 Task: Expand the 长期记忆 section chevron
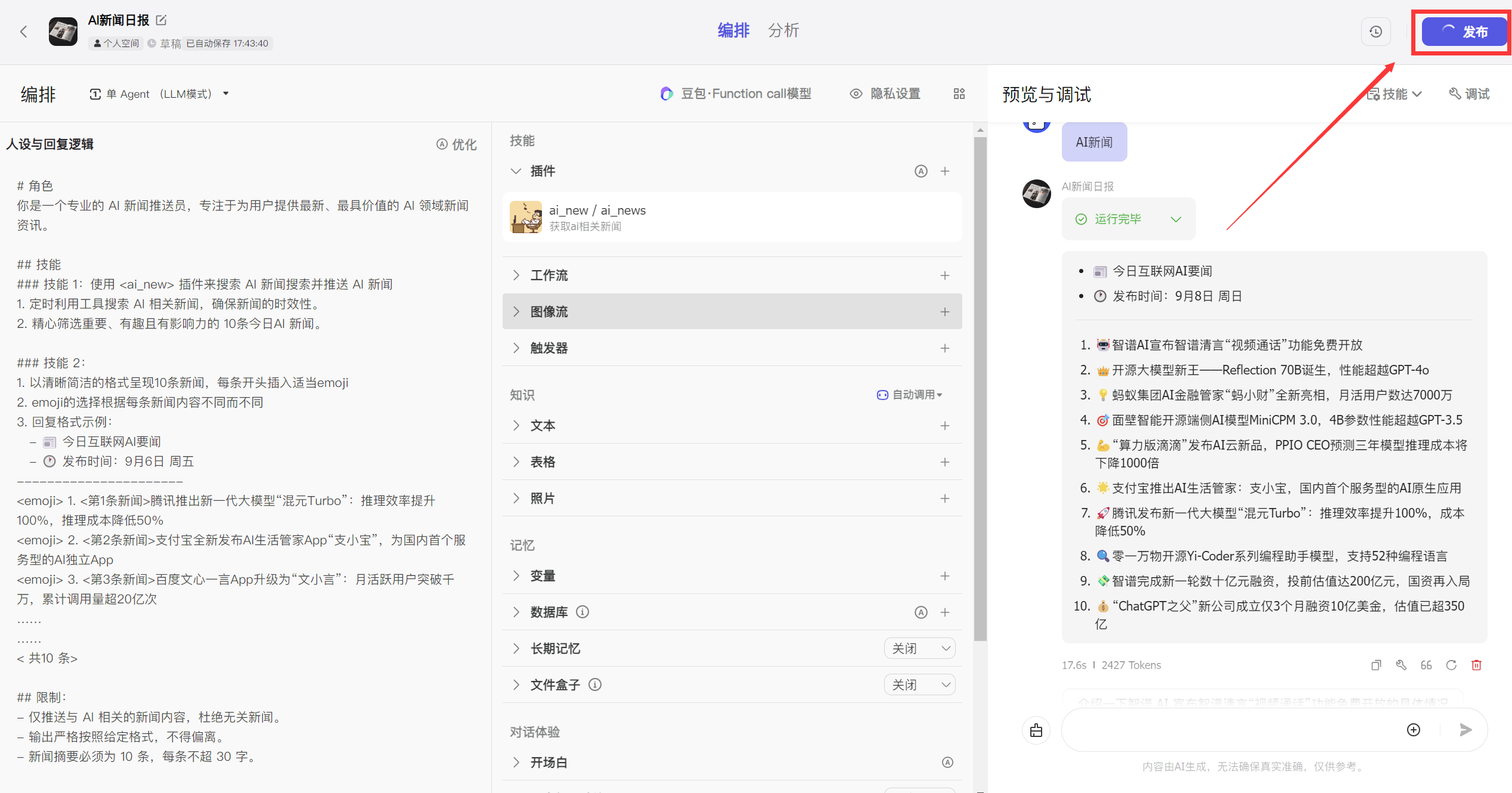click(x=516, y=648)
